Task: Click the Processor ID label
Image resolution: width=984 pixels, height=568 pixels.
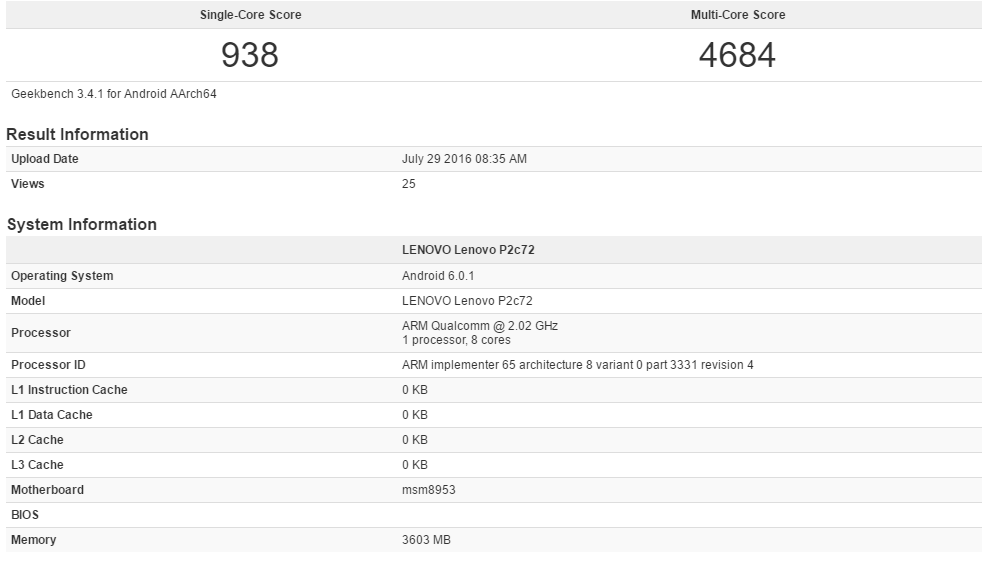Action: [48, 365]
